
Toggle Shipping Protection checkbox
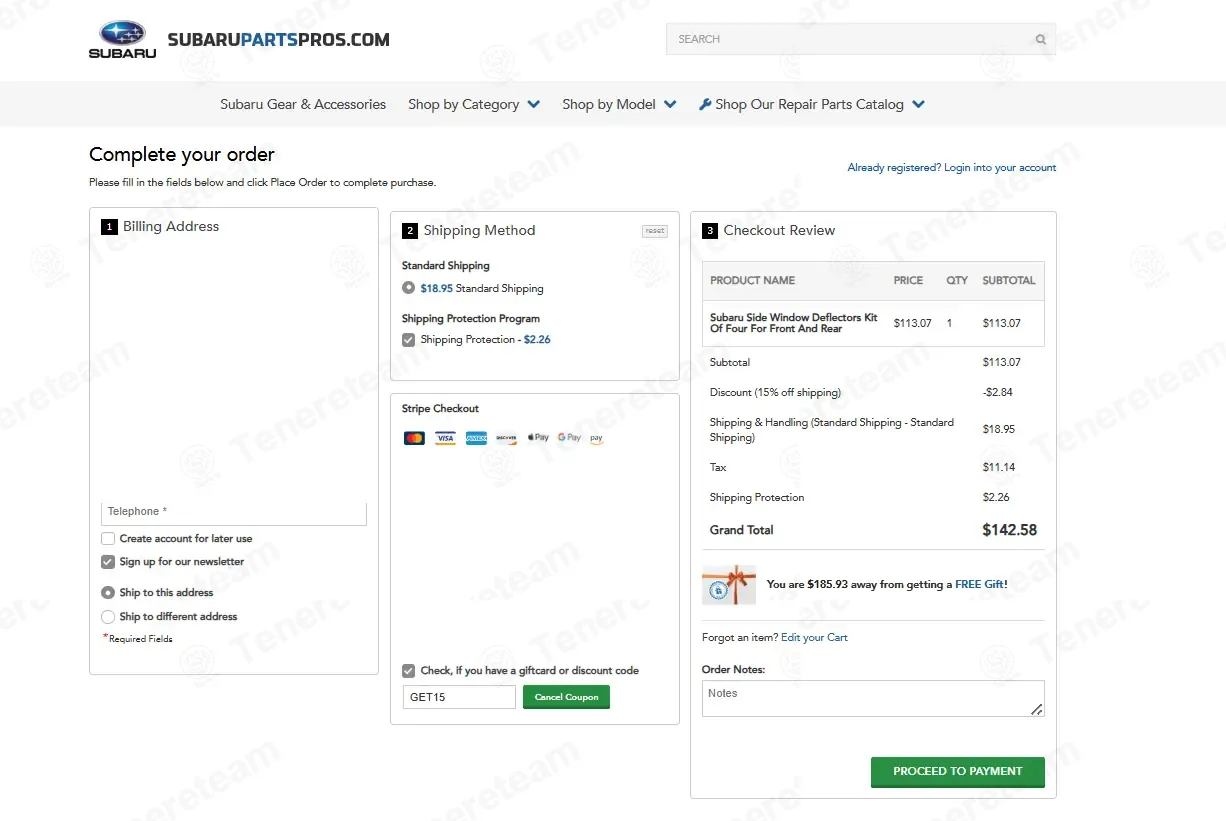[408, 340]
